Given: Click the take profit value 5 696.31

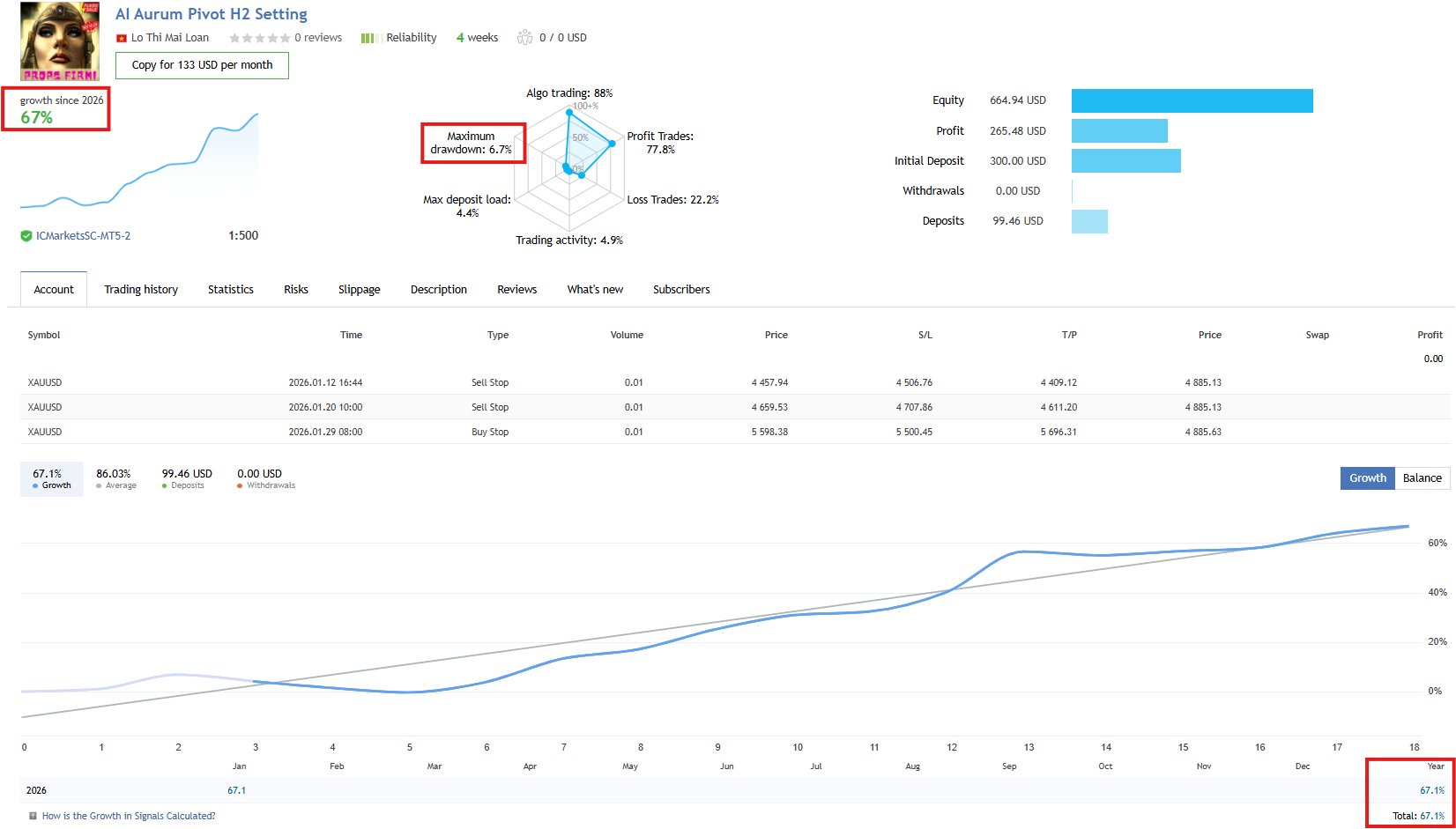Looking at the screenshot, I should point(1059,432).
